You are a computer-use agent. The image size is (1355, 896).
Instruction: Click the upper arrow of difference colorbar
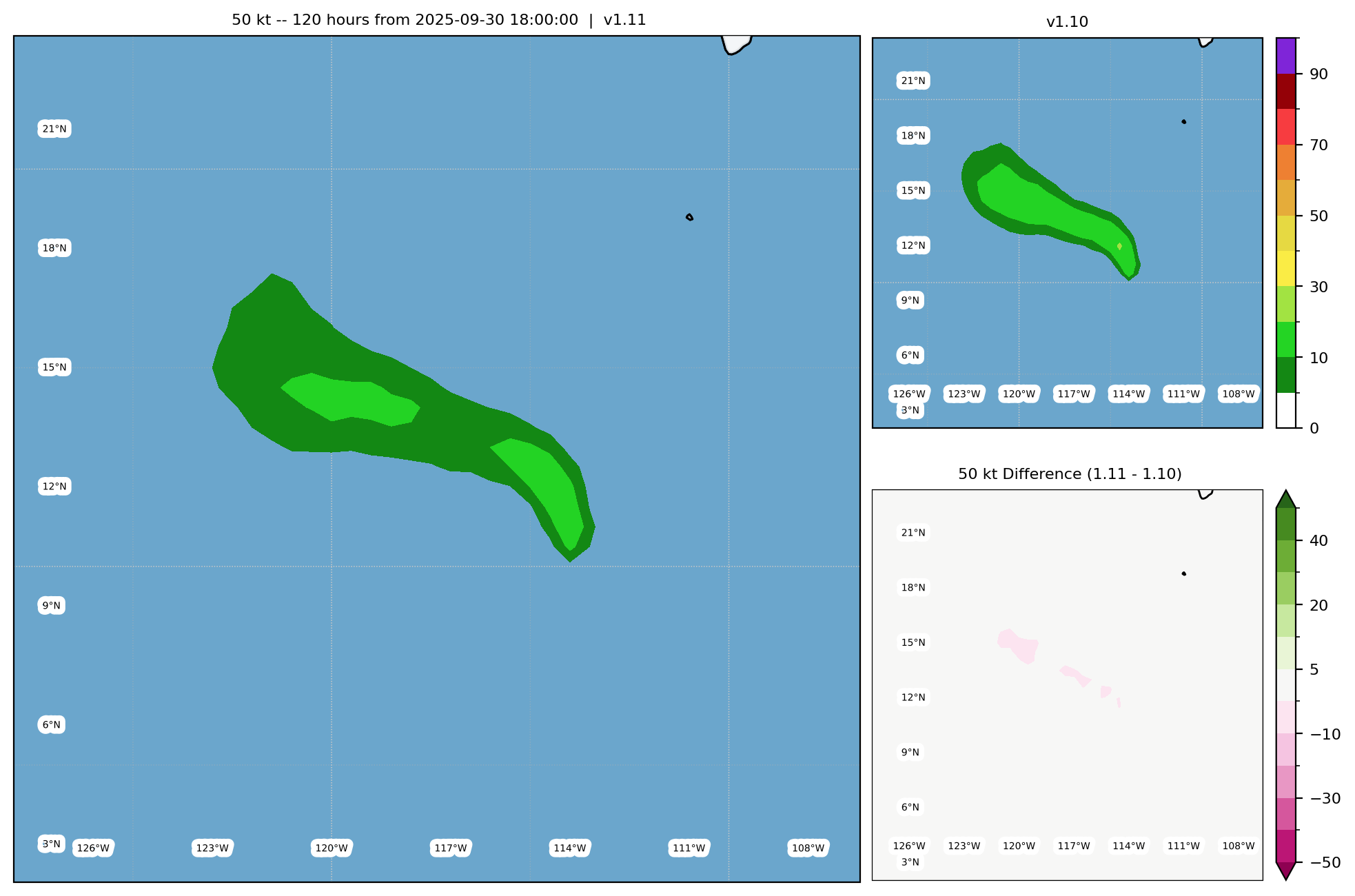1286,500
